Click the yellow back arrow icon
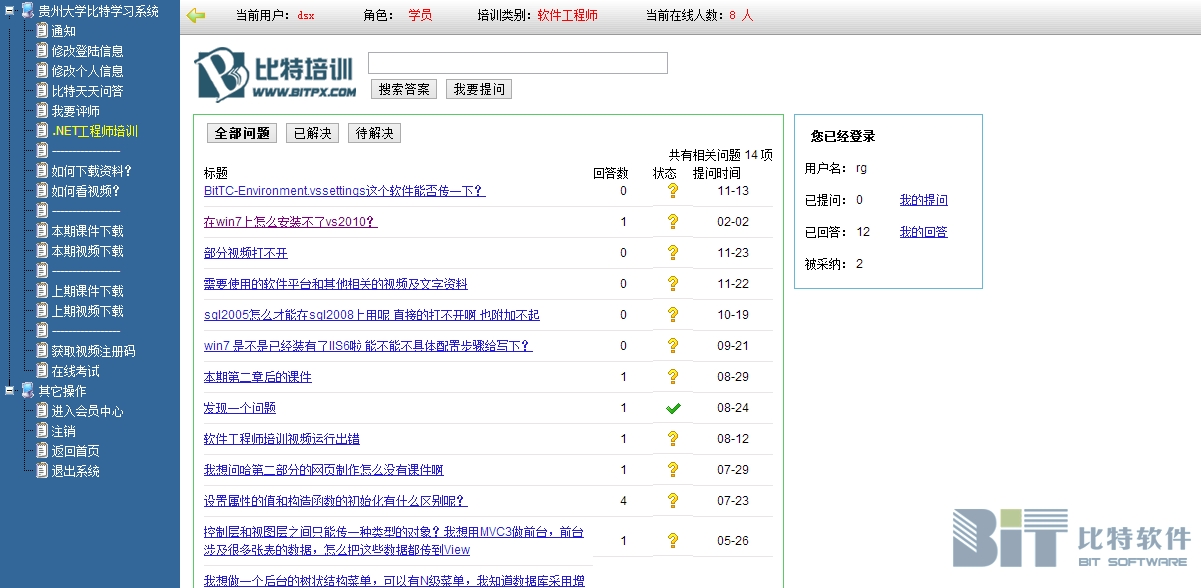The height and width of the screenshot is (588, 1201). click(196, 16)
